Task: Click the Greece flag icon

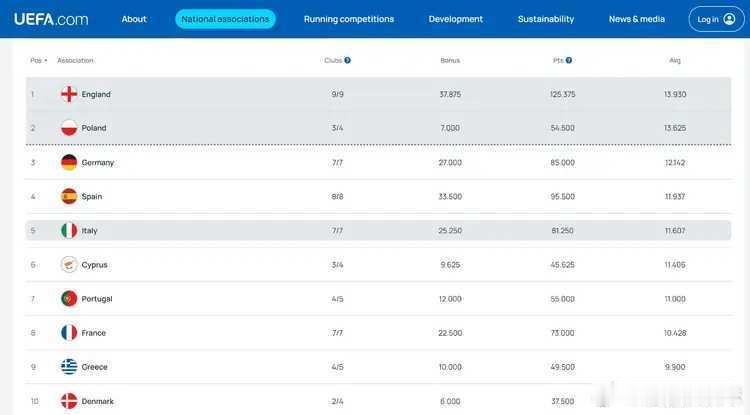Action: click(69, 367)
